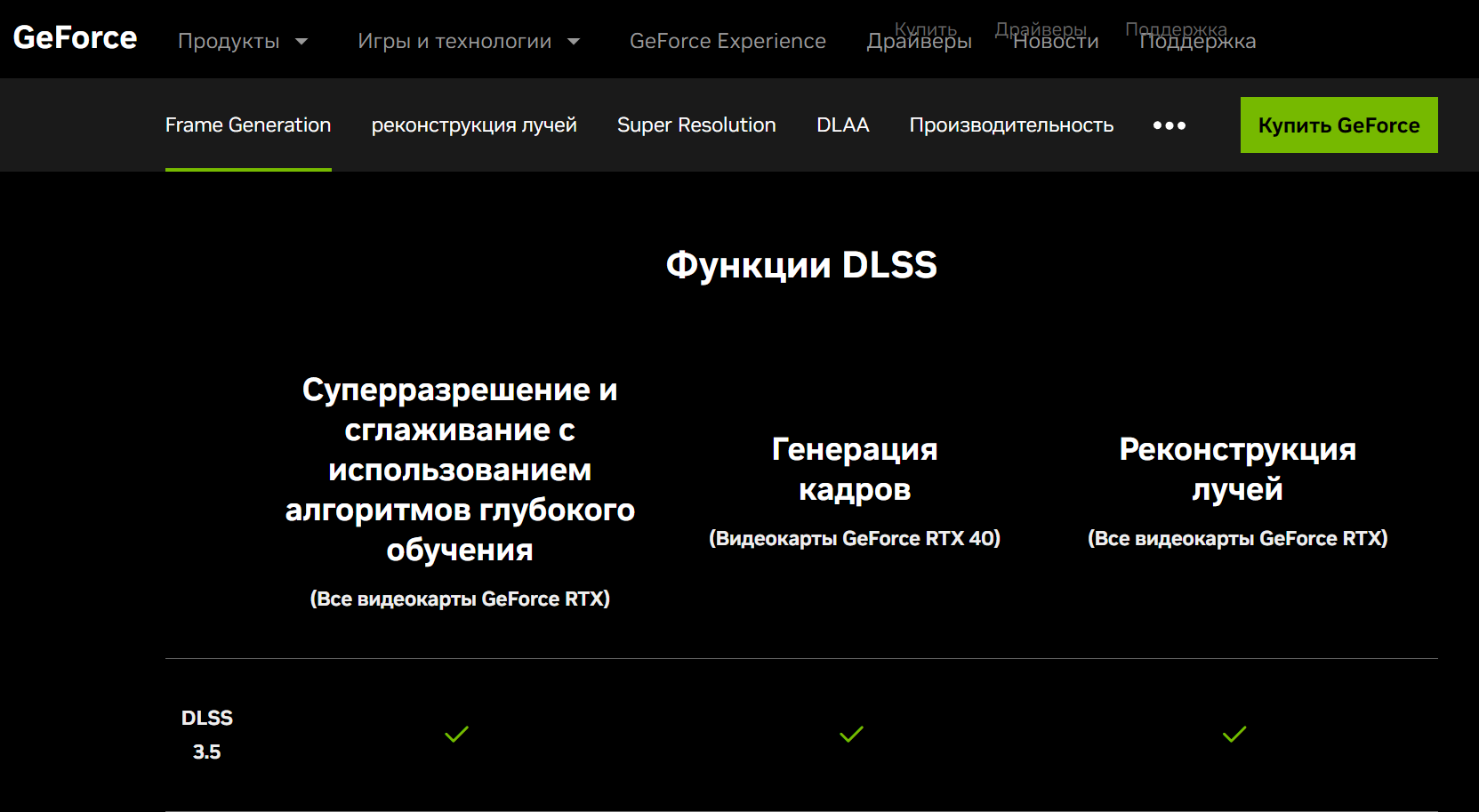Open the GeForce Experience link
1479x812 pixels.
[727, 41]
